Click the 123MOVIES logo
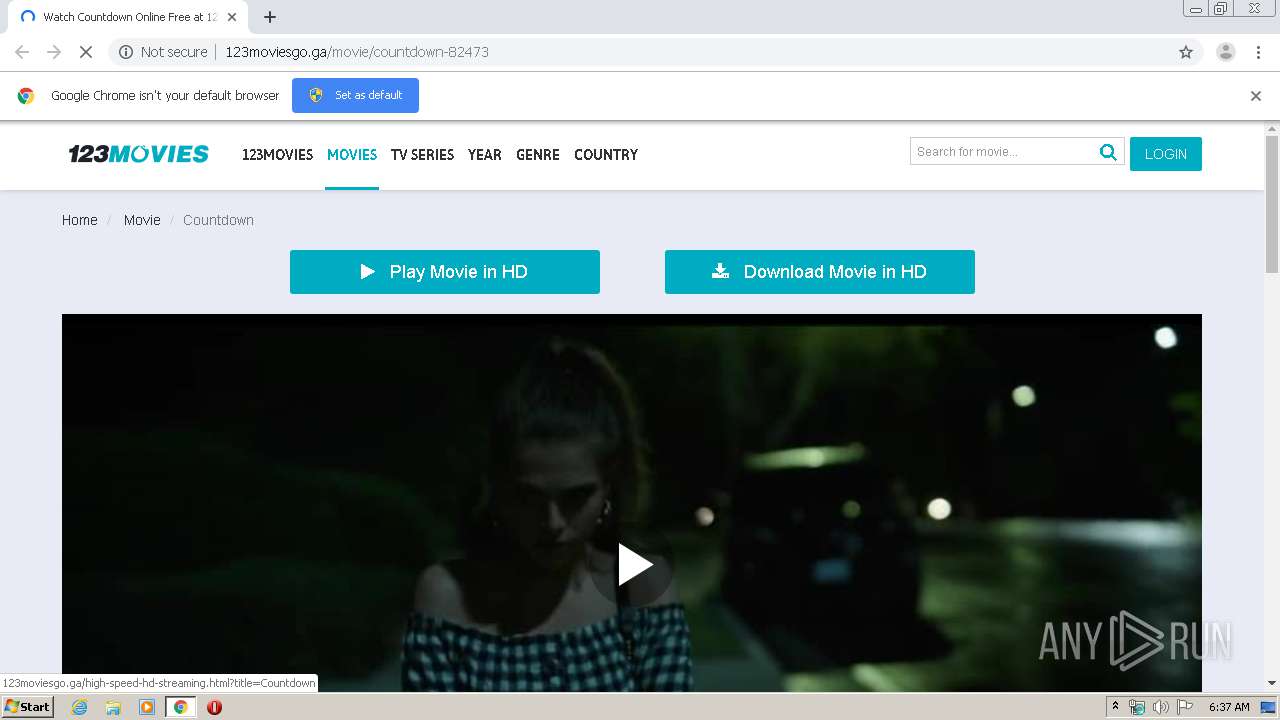This screenshot has width=1280, height=720. click(138, 154)
